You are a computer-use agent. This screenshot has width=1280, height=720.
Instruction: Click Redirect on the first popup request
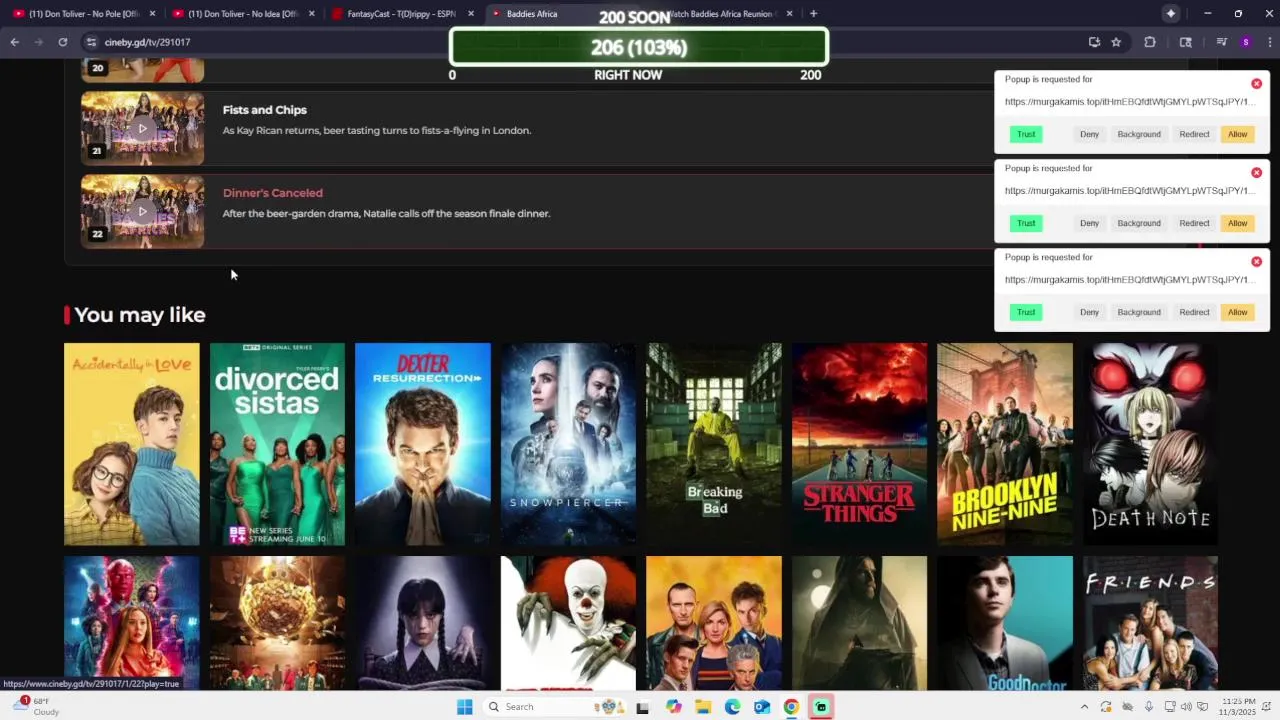point(1194,134)
